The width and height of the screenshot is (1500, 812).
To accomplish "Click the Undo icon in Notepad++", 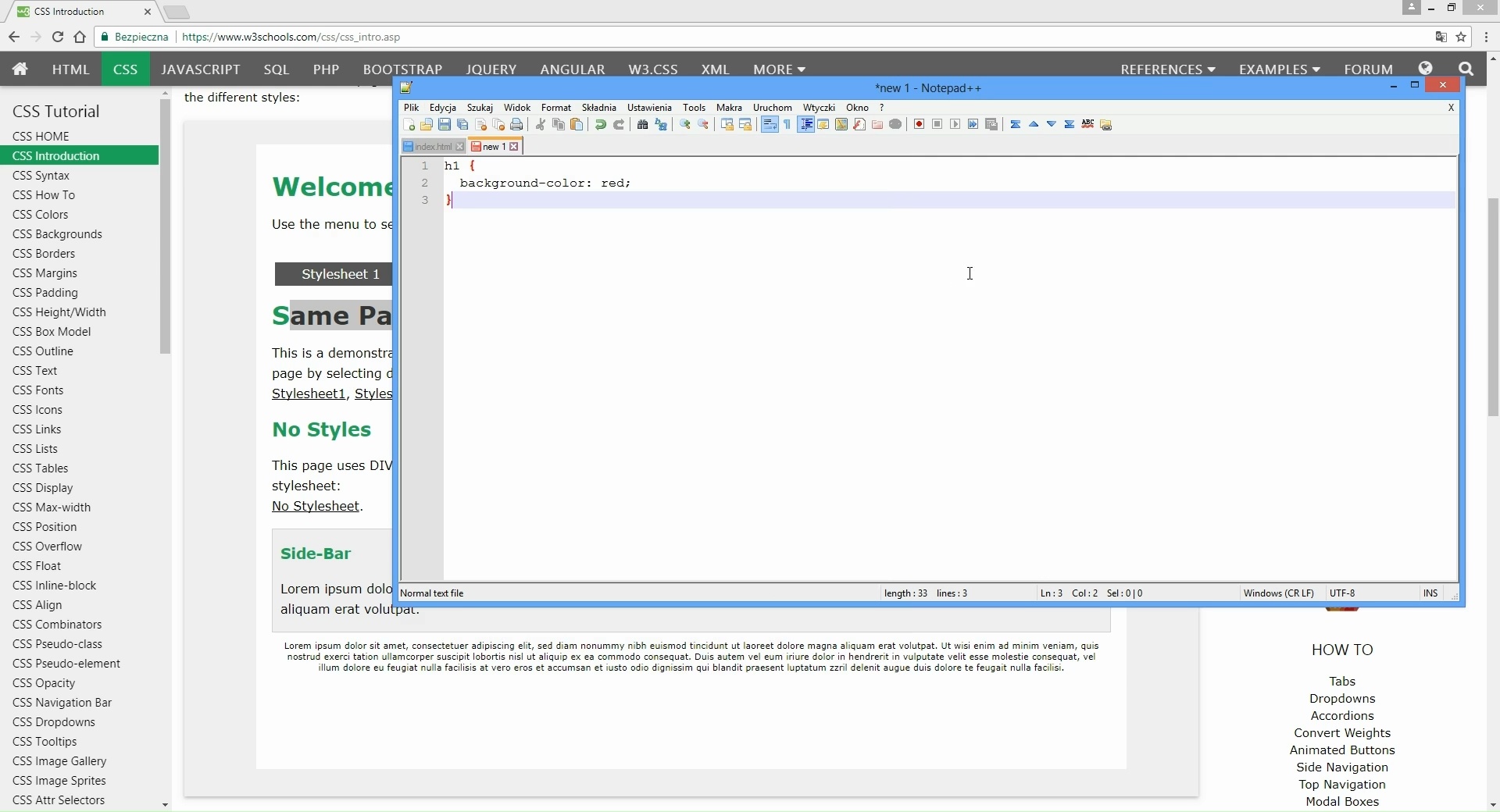I will pos(599,125).
